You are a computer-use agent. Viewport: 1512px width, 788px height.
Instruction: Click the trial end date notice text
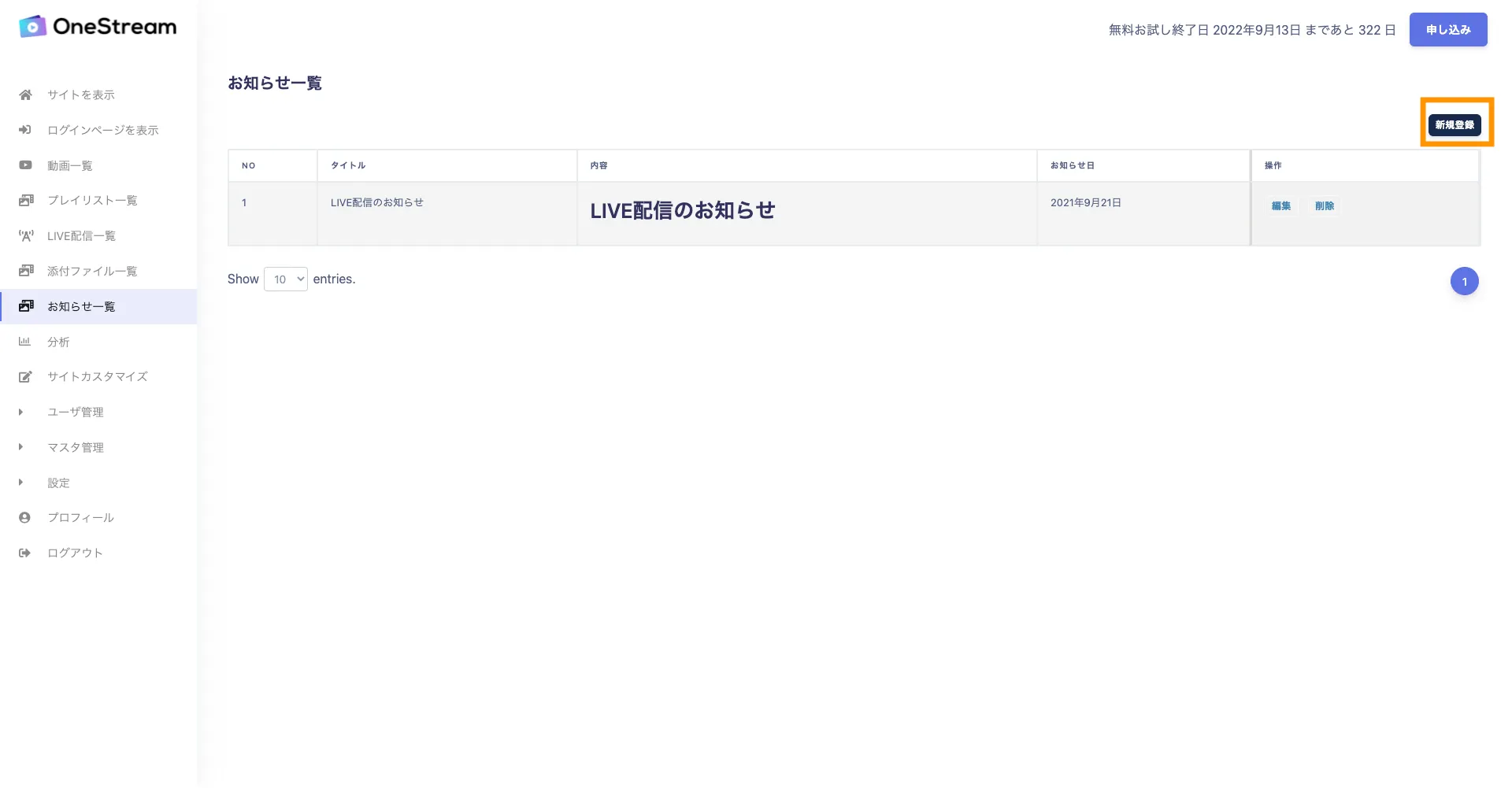click(1252, 30)
